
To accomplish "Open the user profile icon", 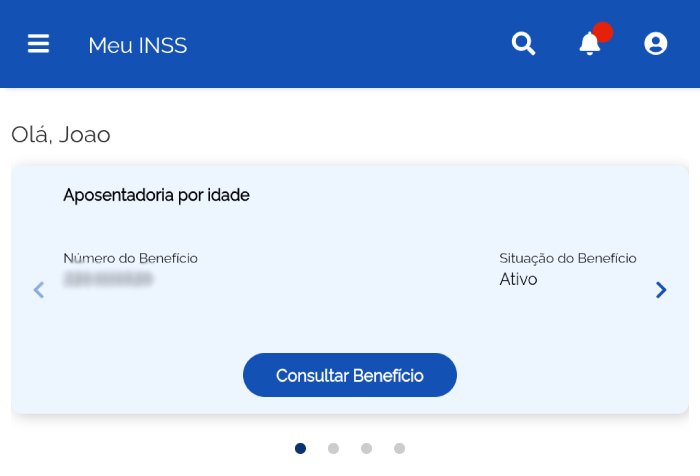I will click(x=656, y=44).
